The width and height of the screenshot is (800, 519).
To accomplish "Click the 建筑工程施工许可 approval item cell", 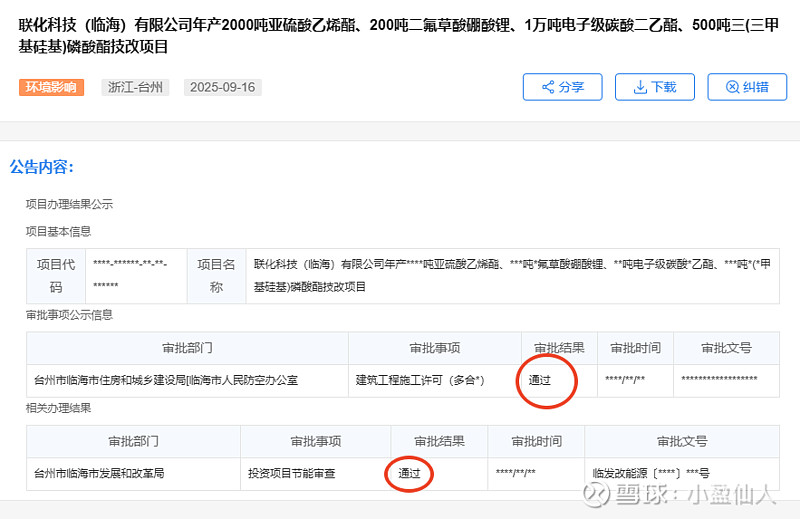I will pyautogui.click(x=435, y=380).
